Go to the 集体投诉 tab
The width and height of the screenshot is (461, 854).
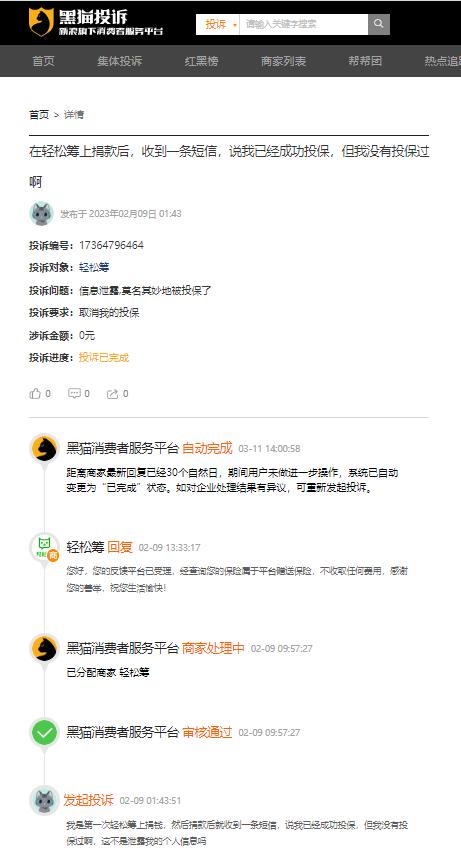[120, 61]
